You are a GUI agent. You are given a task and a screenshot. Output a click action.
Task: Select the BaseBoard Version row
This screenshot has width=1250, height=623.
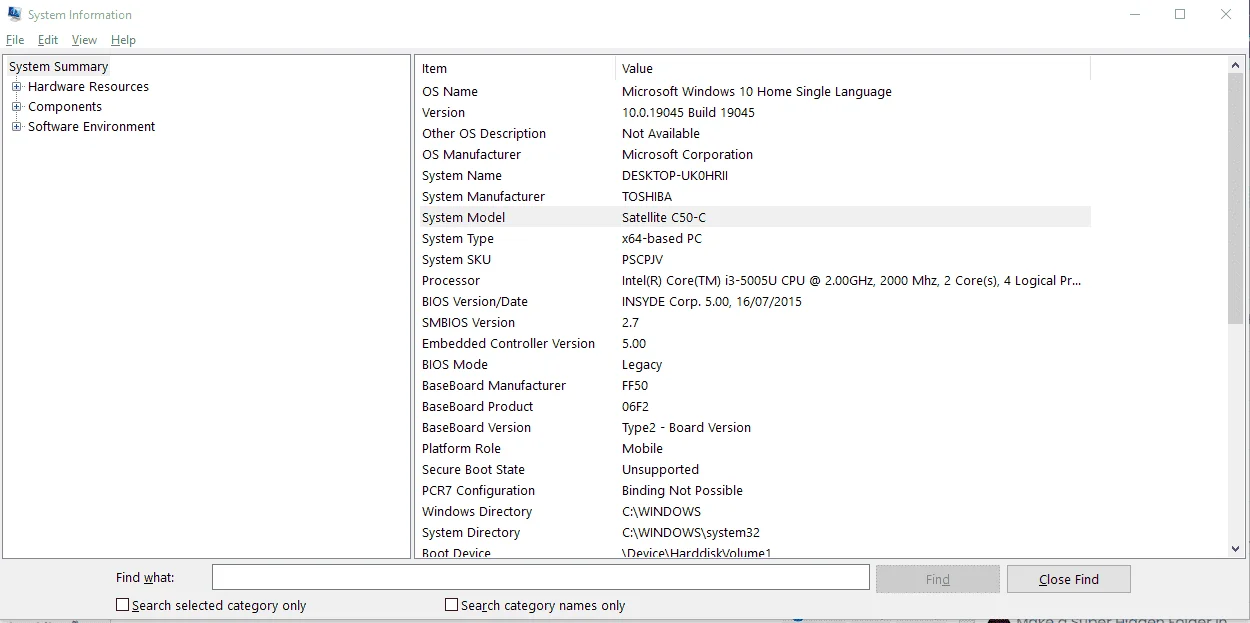(x=753, y=428)
